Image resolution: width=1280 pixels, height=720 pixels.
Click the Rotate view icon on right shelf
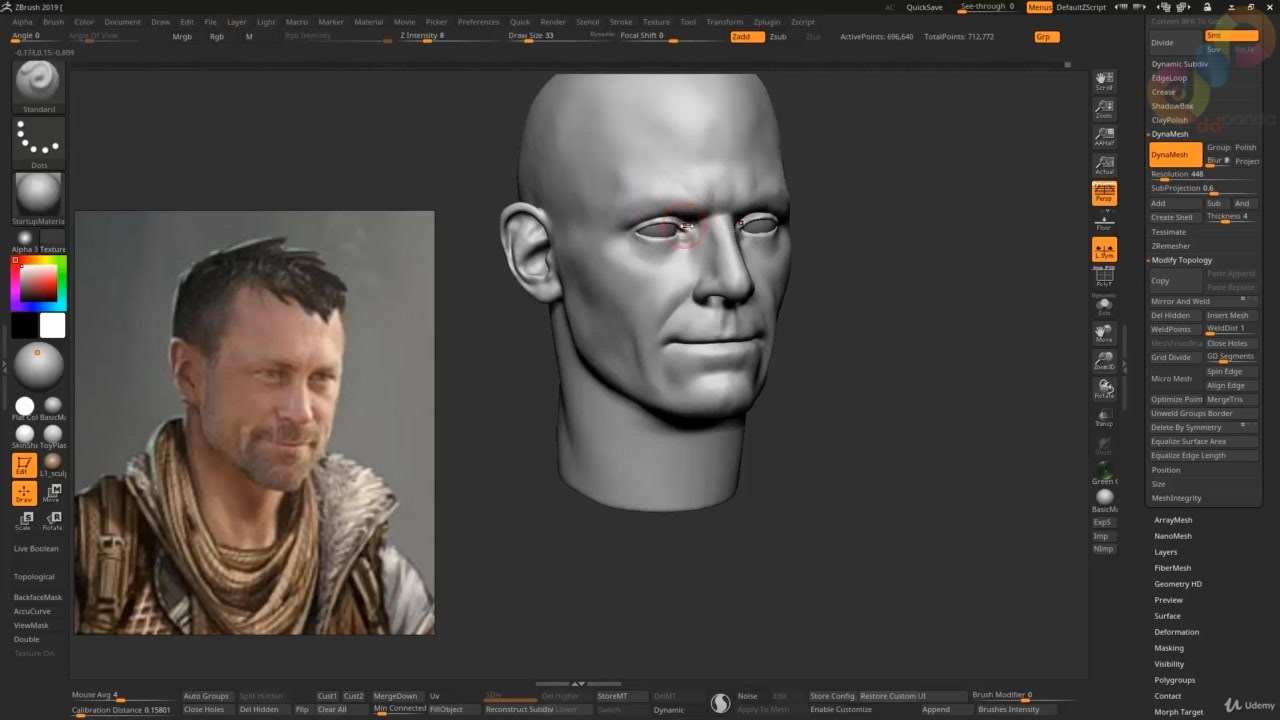click(x=1104, y=389)
